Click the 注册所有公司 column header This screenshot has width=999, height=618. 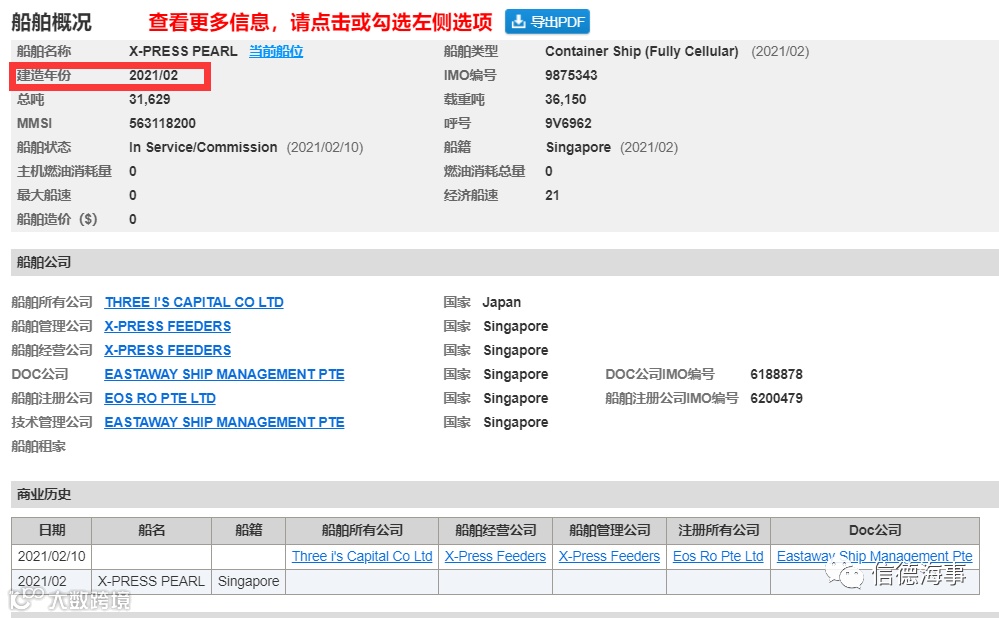click(718, 530)
